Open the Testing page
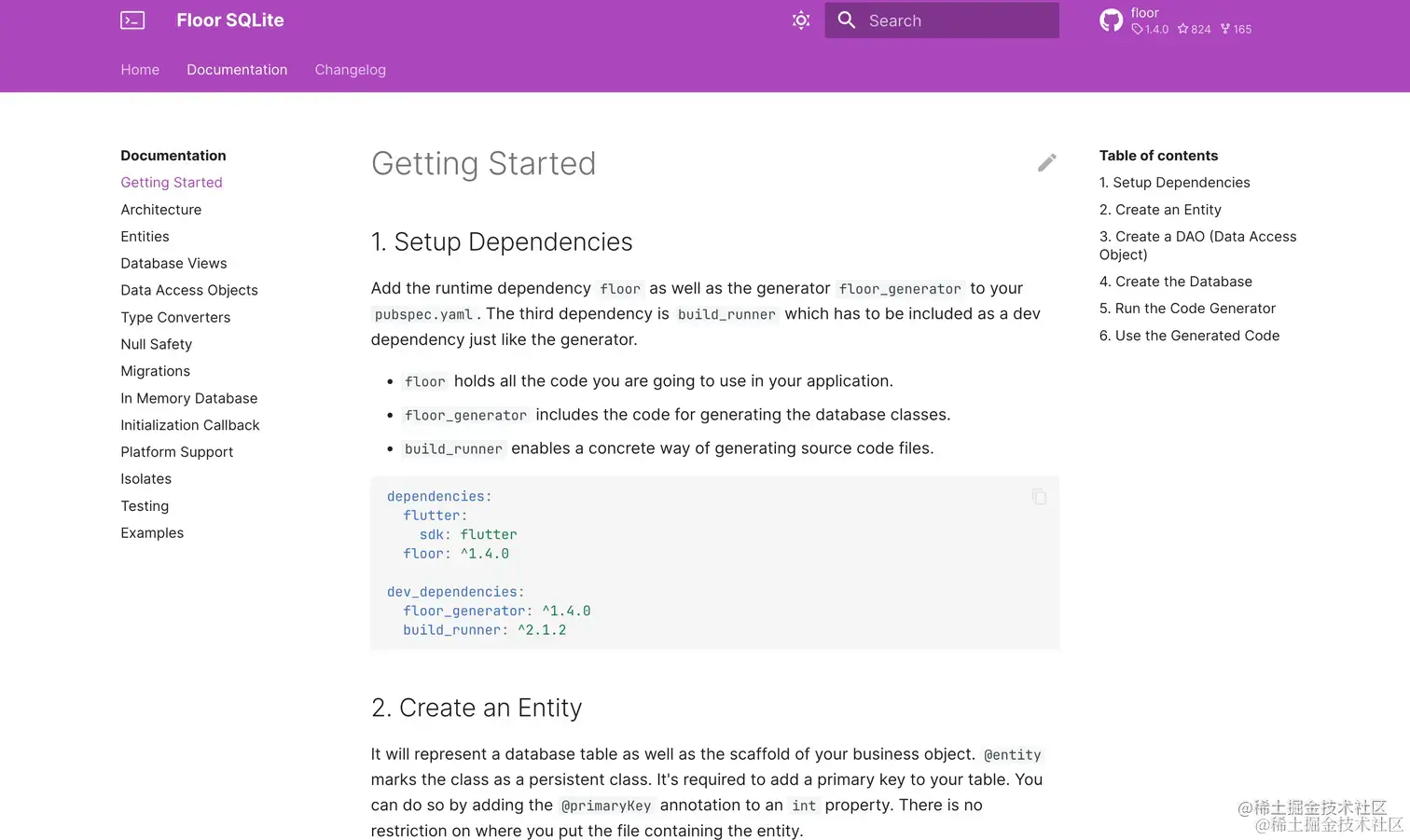The height and width of the screenshot is (840, 1410). pos(145,506)
